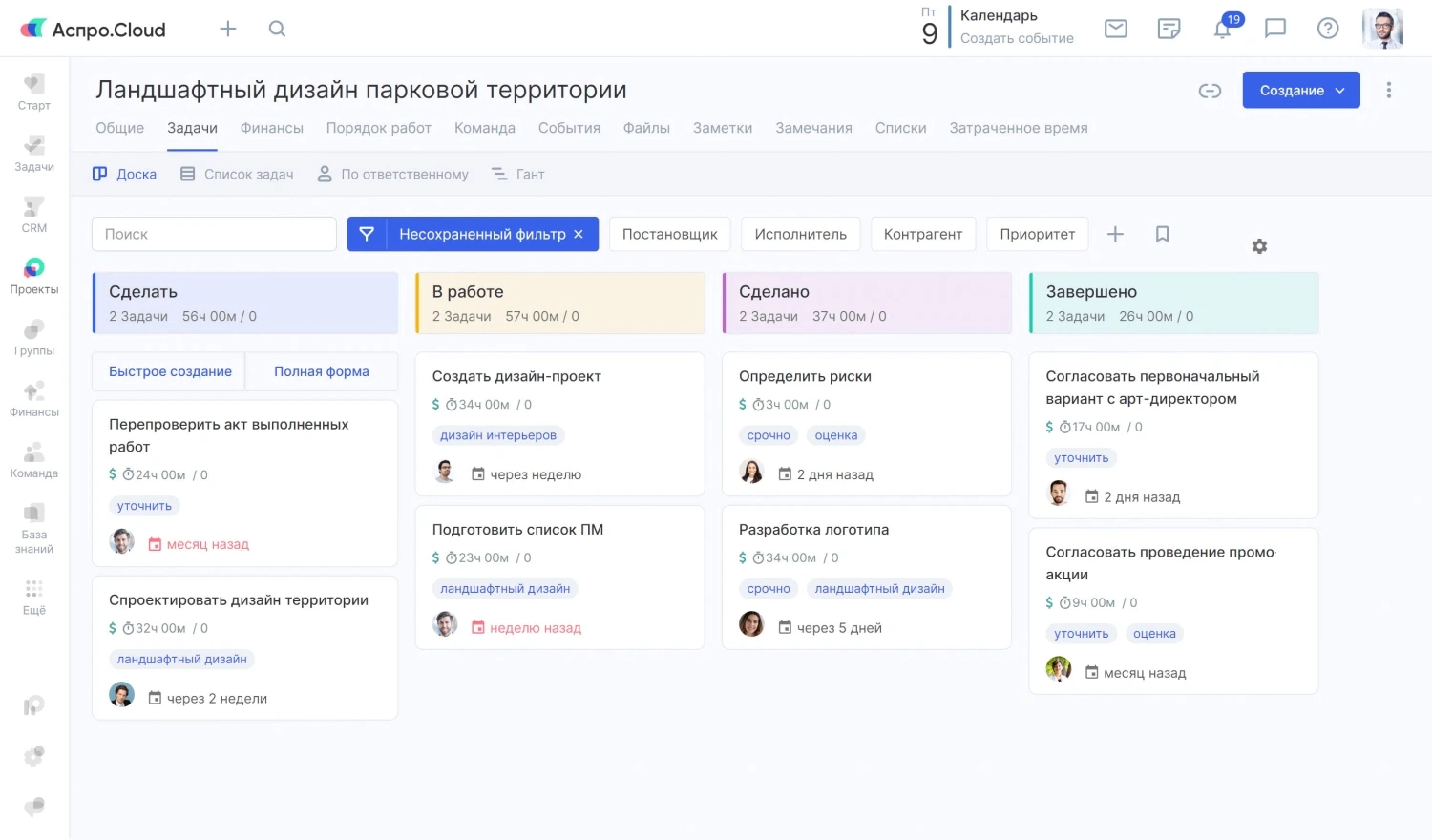Open the Исполнитель filter dropdown

800,233
